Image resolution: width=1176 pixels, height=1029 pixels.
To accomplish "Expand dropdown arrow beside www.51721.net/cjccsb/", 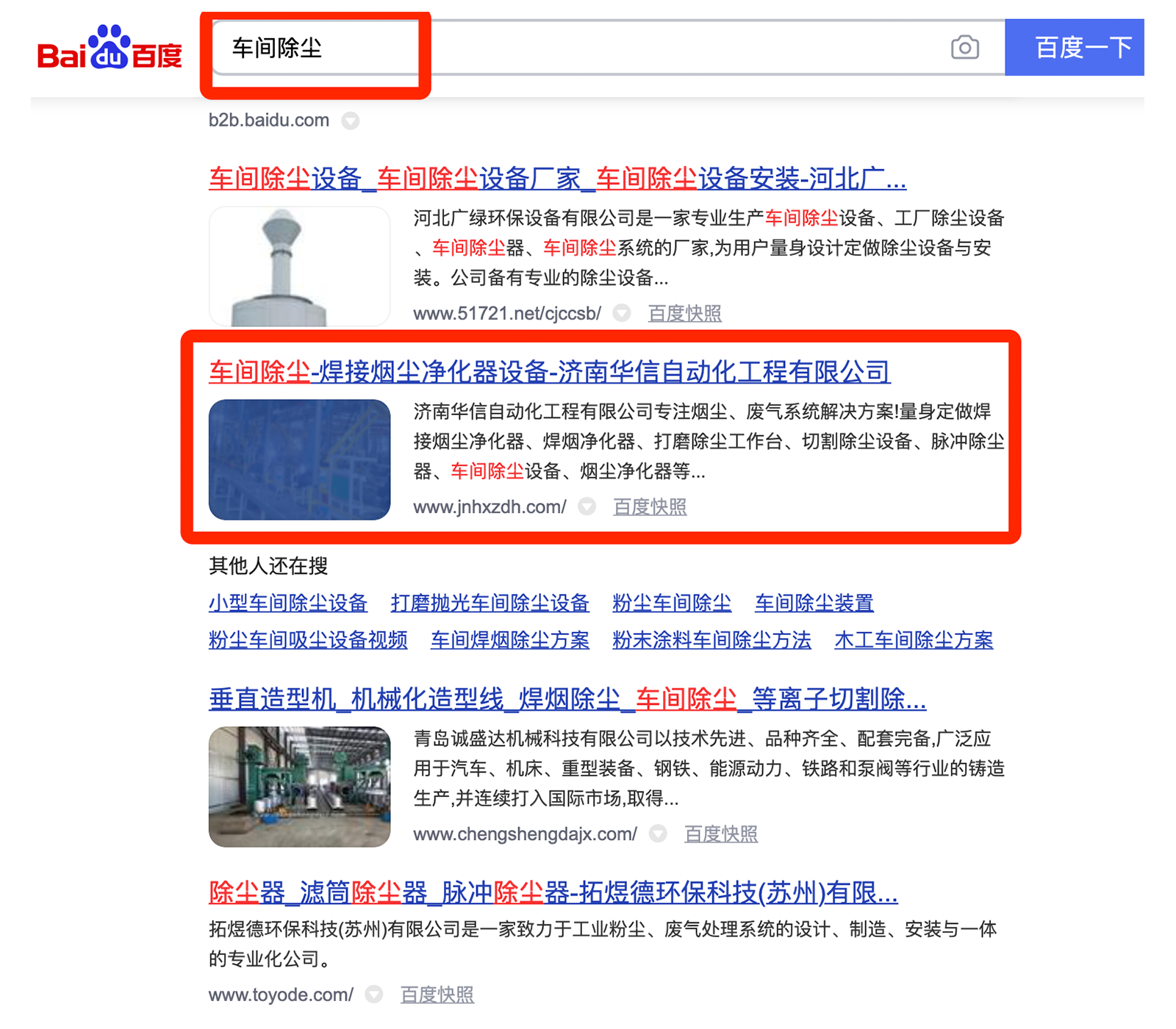I will pyautogui.click(x=622, y=314).
